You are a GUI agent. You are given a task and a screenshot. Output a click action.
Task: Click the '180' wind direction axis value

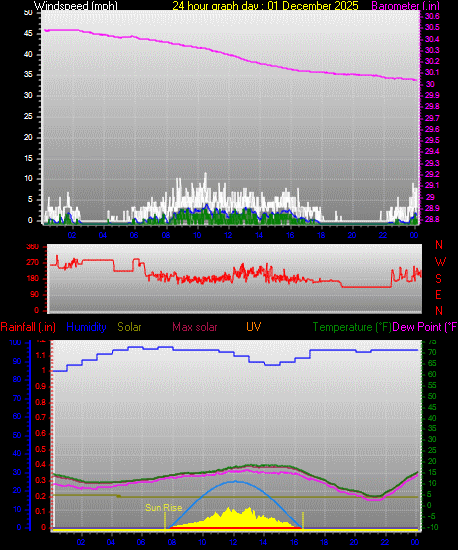coord(33,279)
